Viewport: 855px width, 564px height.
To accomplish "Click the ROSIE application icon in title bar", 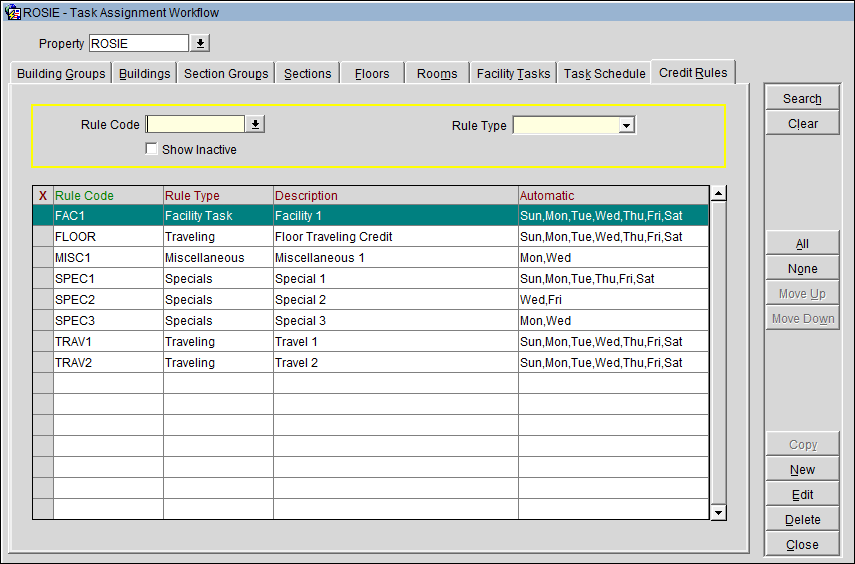I will tap(12, 12).
